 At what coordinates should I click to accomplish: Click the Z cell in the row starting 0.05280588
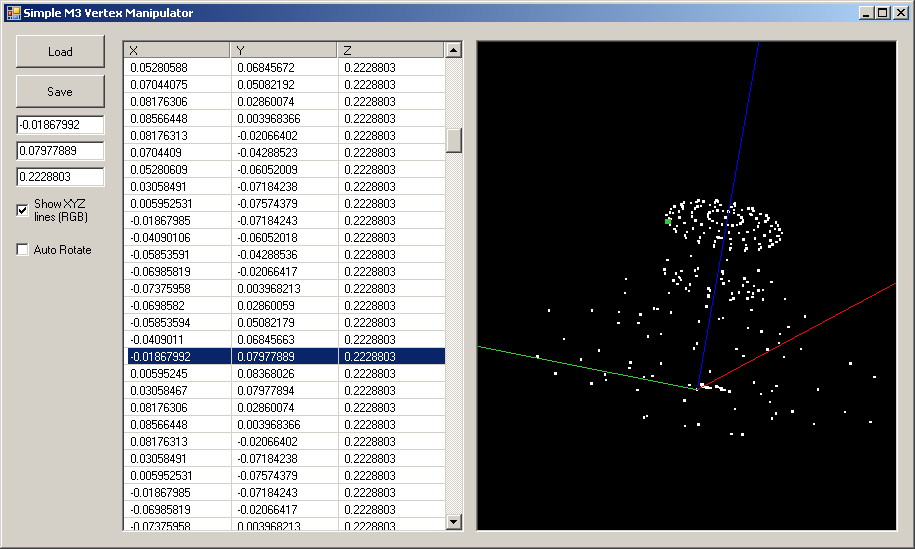392,68
